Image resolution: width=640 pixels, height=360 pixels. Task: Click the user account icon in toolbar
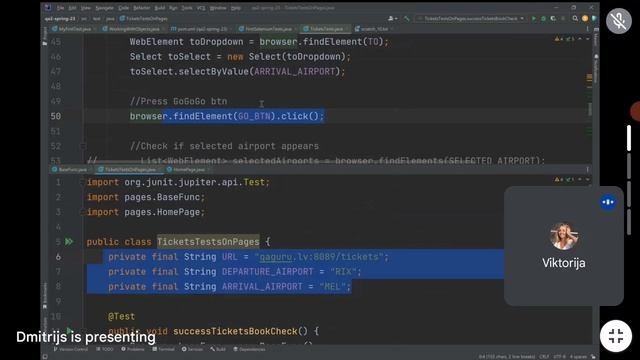coord(392,18)
